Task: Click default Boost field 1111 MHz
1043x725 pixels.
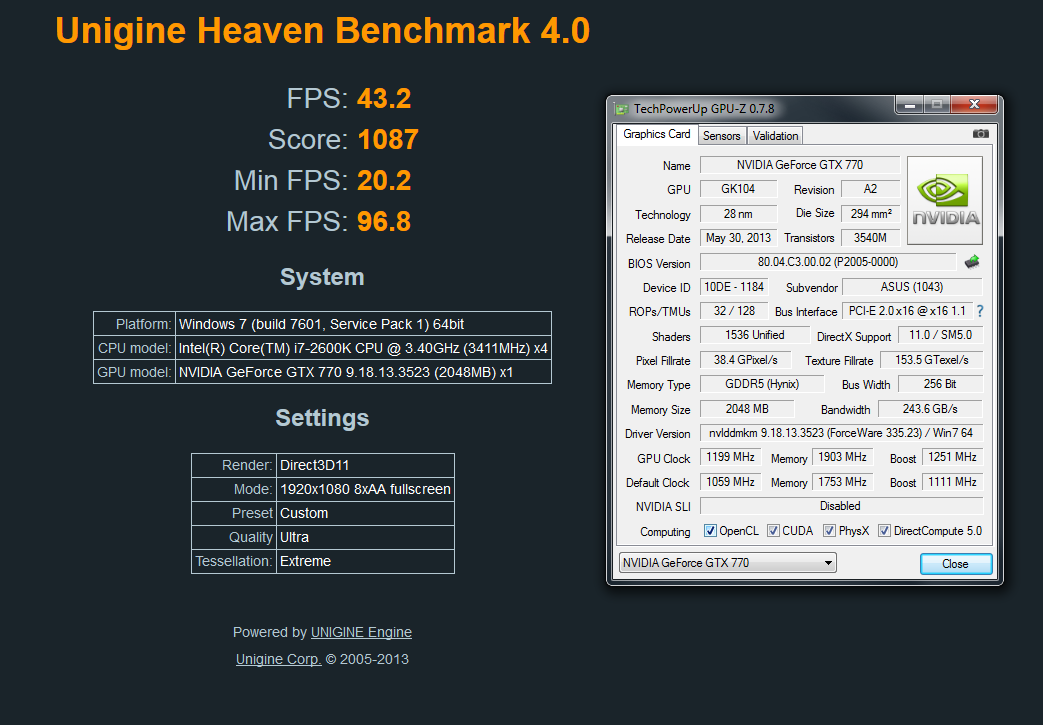Action: [x=953, y=482]
